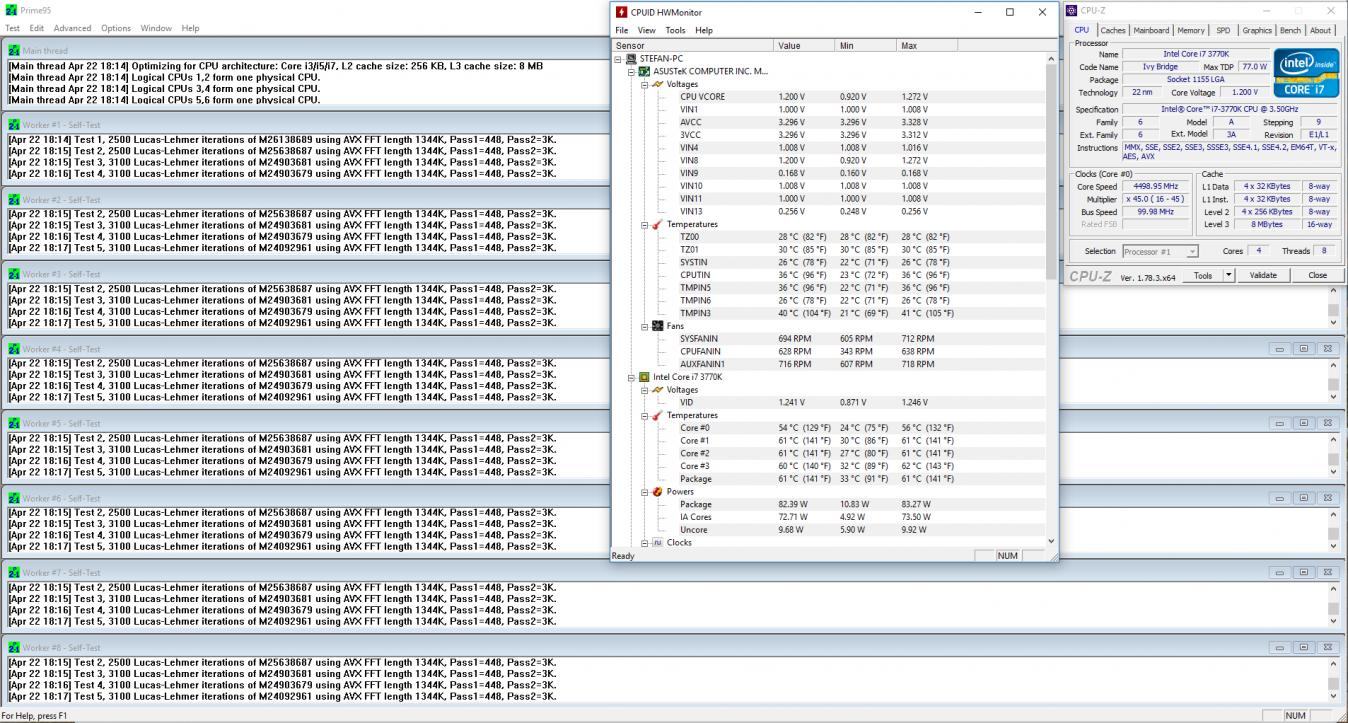The image size is (1348, 723).
Task: Switch to the Caches tab in CPU-Z
Action: [x=1113, y=30]
